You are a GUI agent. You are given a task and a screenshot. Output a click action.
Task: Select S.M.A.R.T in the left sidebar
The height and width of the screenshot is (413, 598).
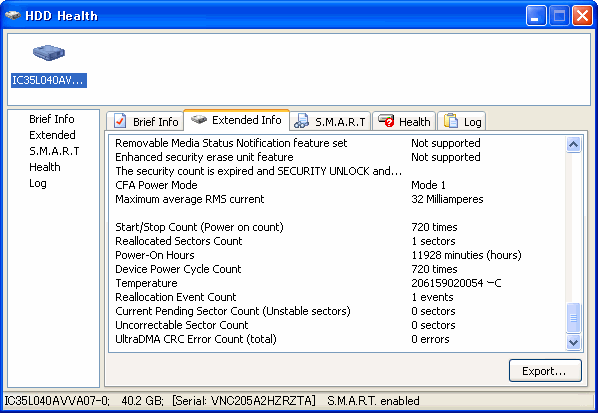[54, 151]
